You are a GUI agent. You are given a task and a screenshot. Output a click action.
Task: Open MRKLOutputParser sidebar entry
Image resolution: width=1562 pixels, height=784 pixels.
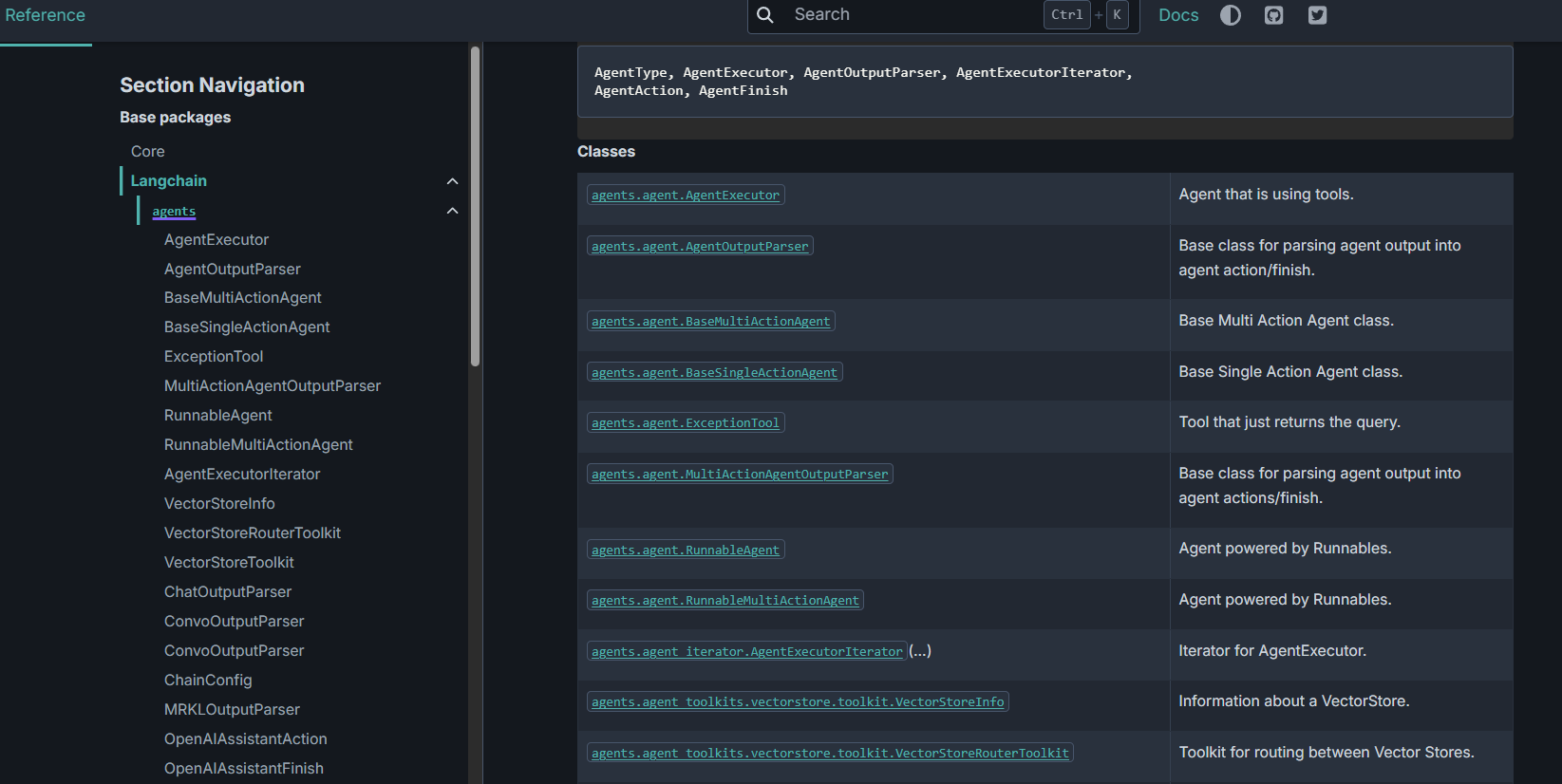point(232,710)
